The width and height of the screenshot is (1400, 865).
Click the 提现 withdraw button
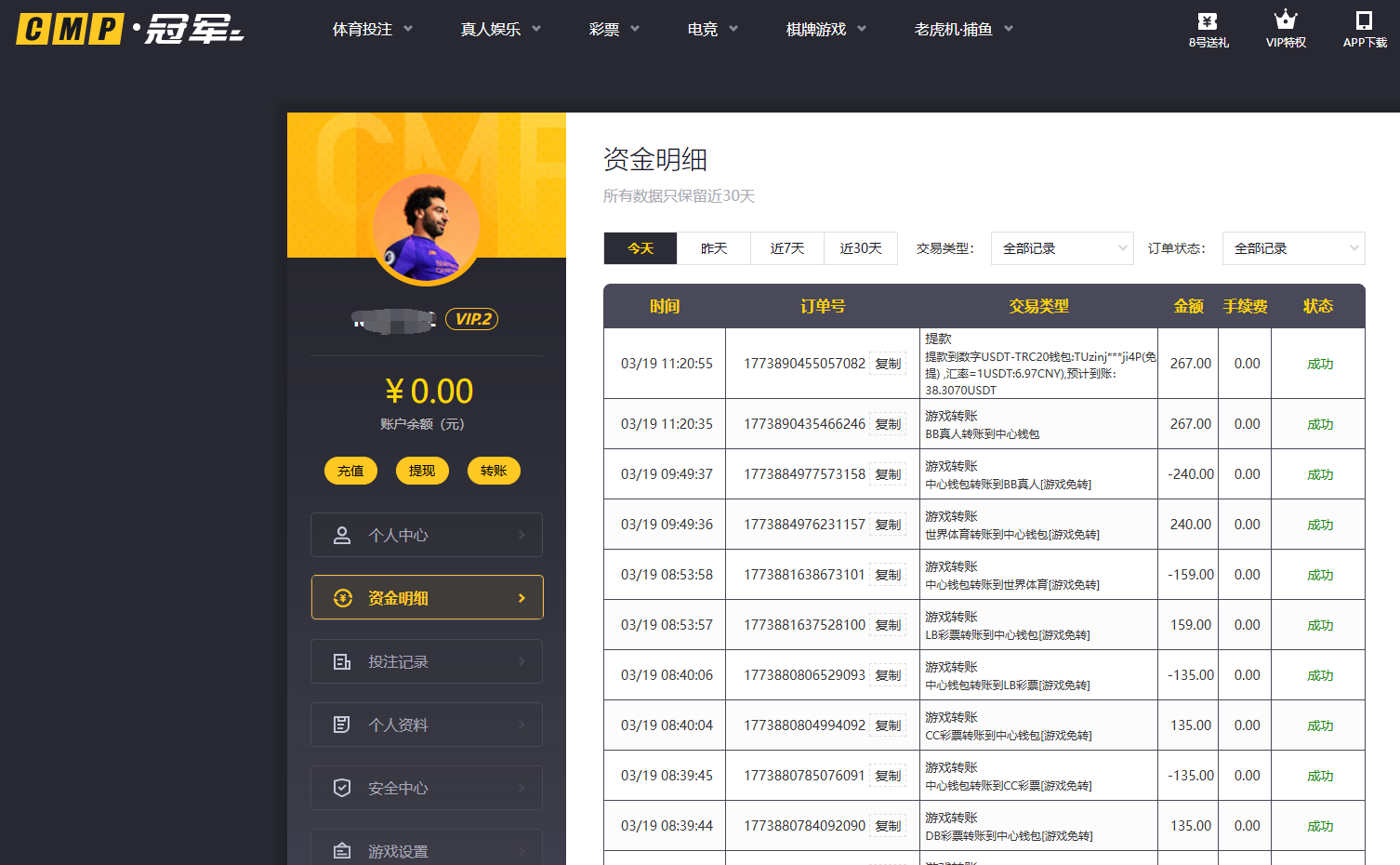click(x=422, y=471)
